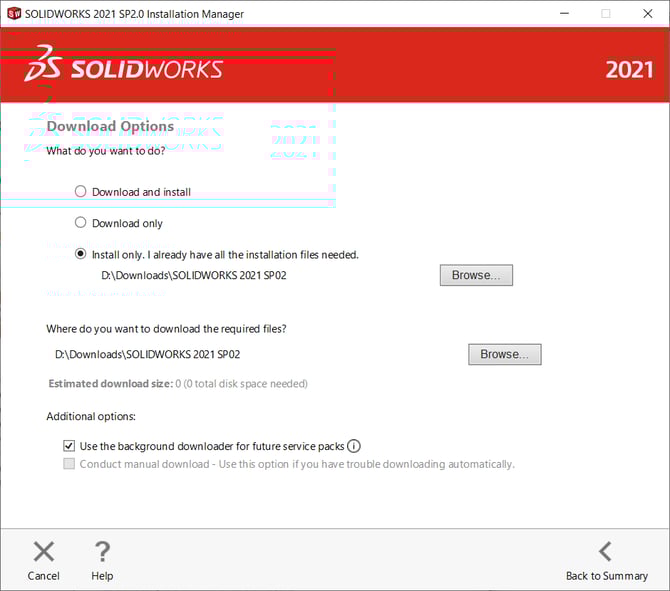Screen dimensions: 670x591
Task: Click the info icon beside background downloader
Action: 354,447
